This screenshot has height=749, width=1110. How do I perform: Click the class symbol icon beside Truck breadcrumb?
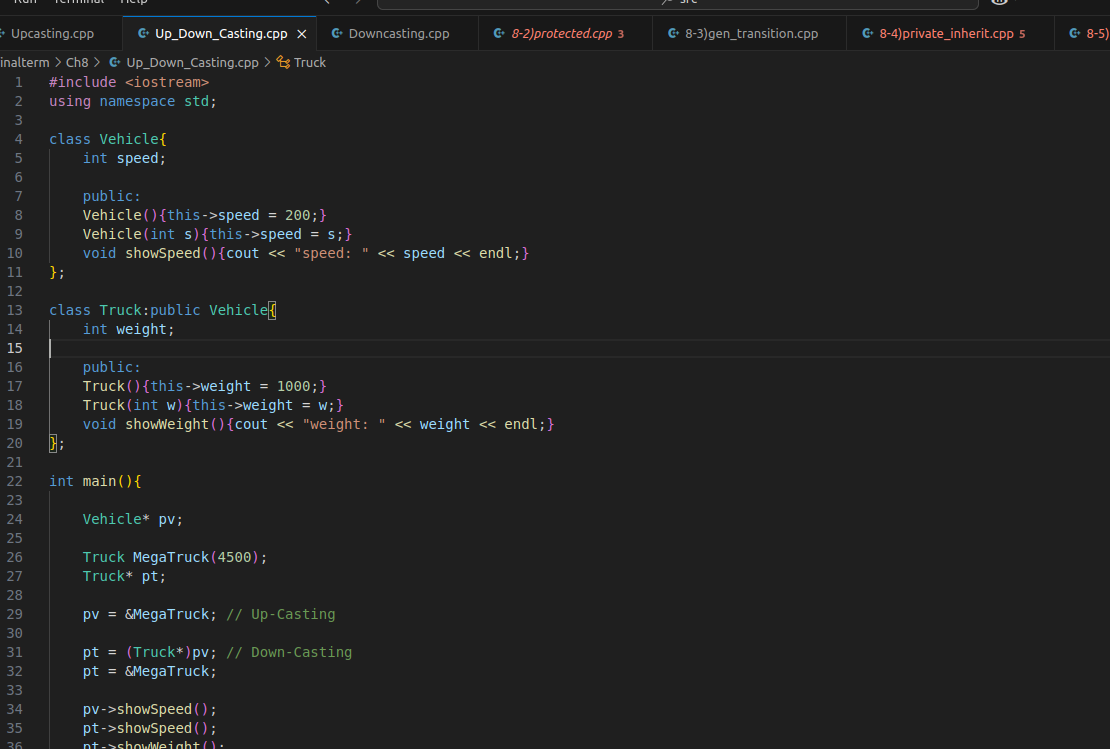283,62
